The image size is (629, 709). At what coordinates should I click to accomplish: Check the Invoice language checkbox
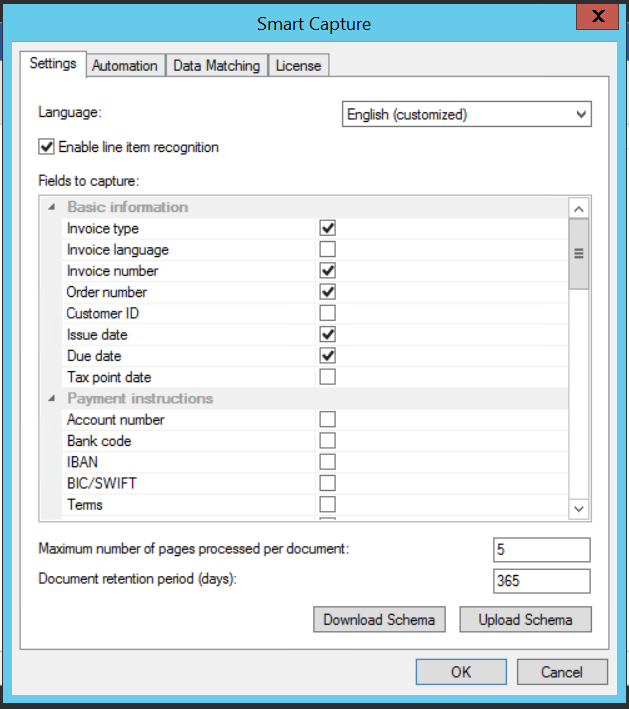coord(327,249)
